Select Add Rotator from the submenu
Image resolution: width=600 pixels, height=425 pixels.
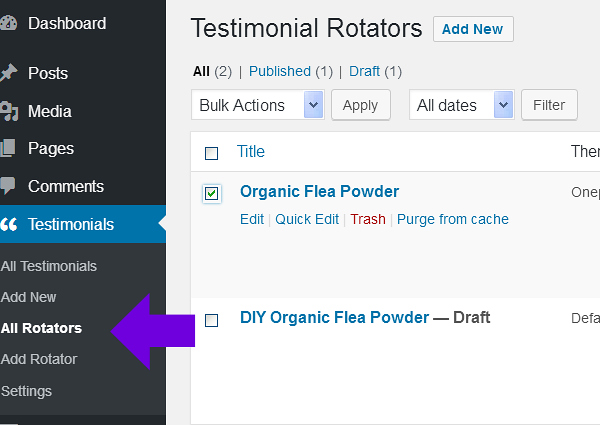pyautogui.click(x=39, y=359)
